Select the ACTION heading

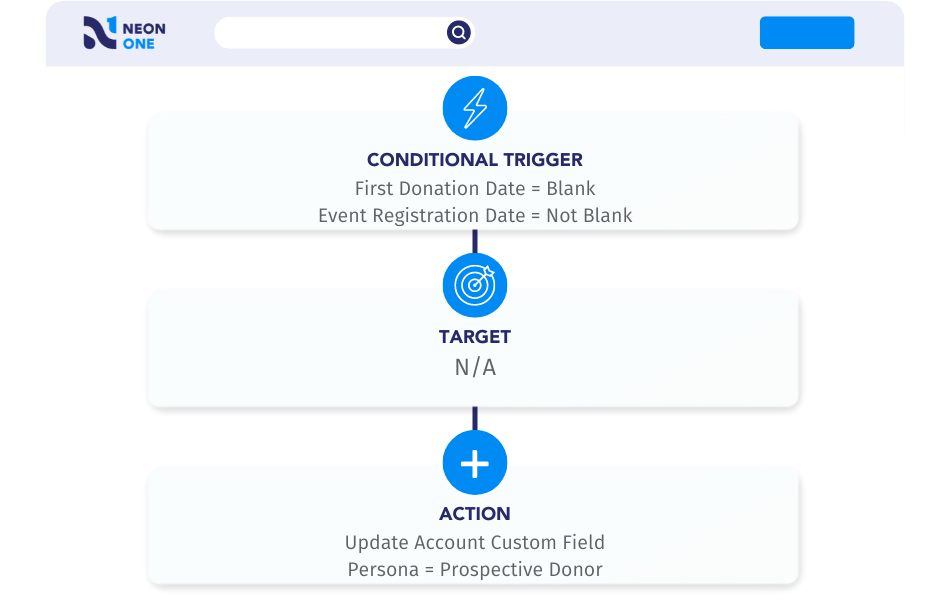[474, 514]
